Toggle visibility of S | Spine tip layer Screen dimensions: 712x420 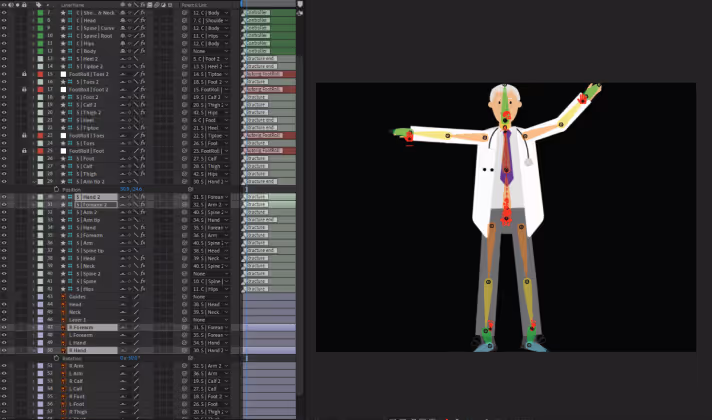pyautogui.click(x=4, y=251)
